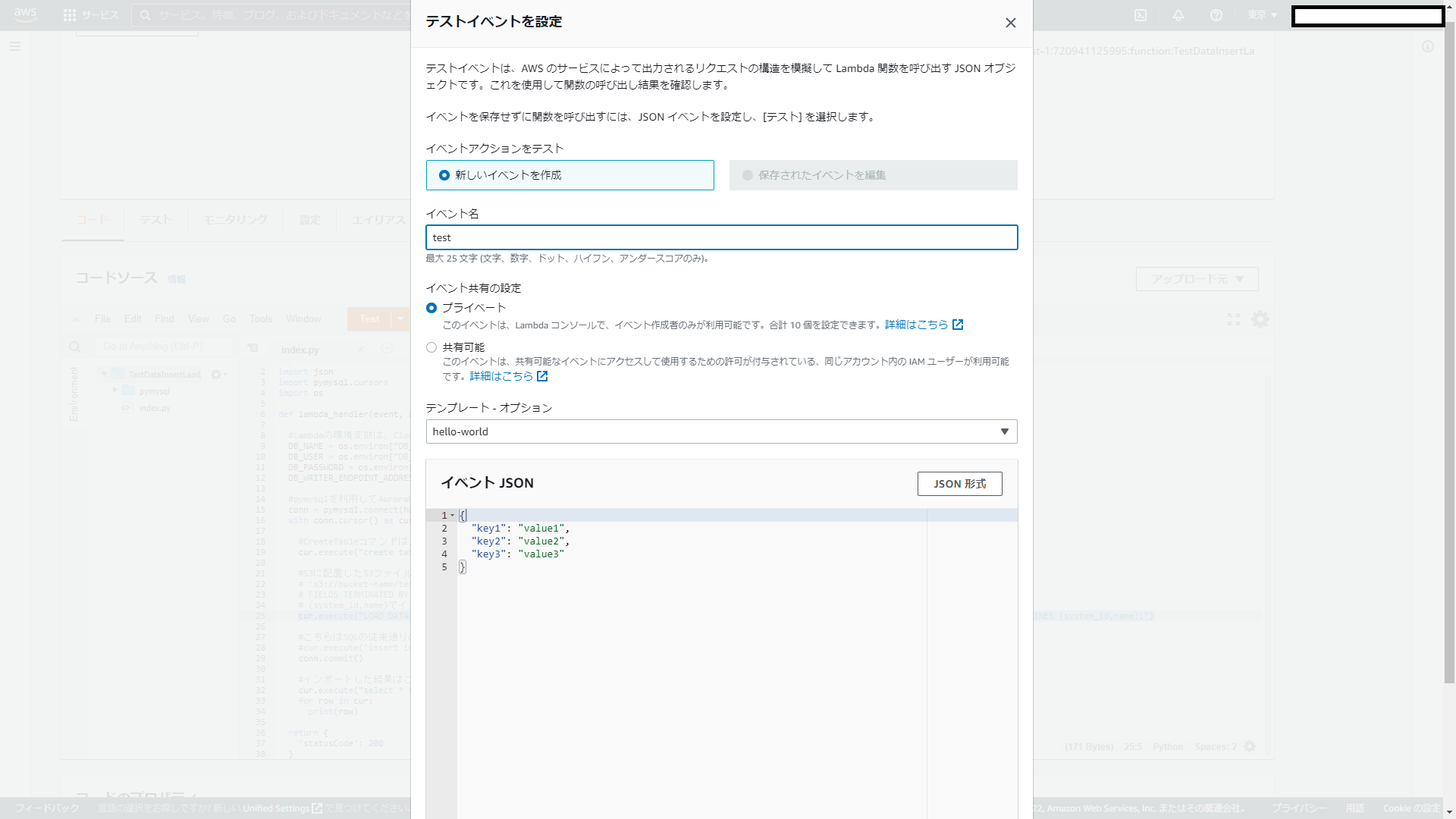
Task: Toggle fullscreen mode in the code editor
Action: 1233,319
